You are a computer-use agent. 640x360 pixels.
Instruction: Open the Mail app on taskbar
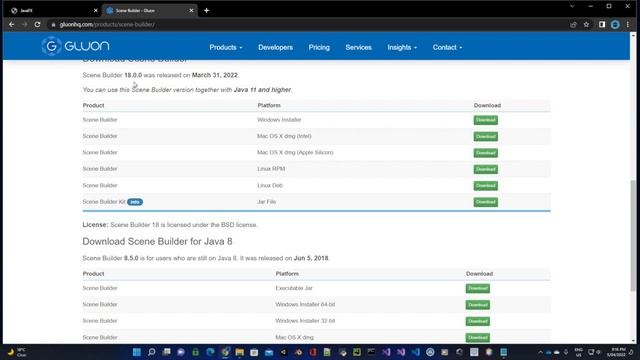[269, 352]
